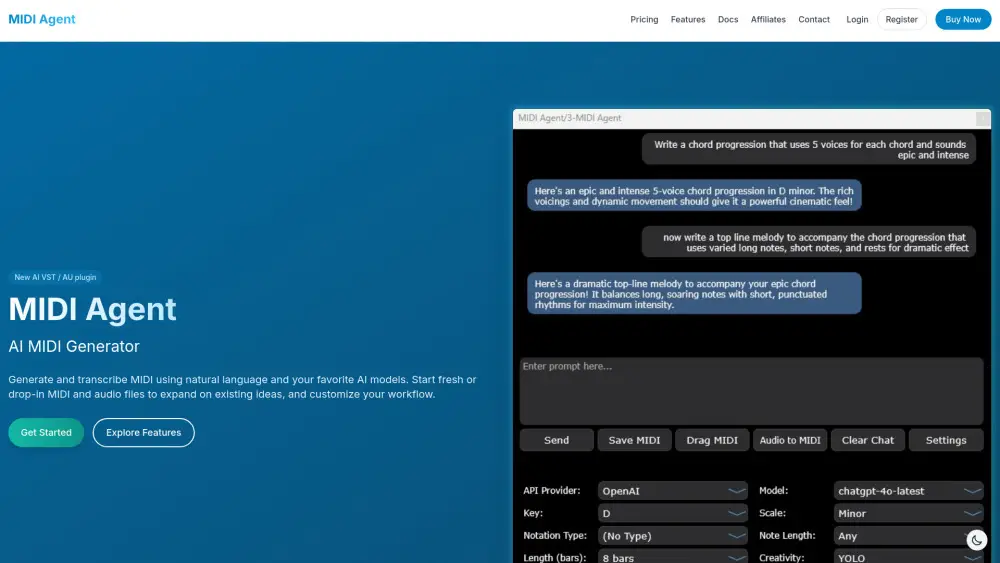
Task: Expand the Key dropdown set to D
Action: coord(672,513)
